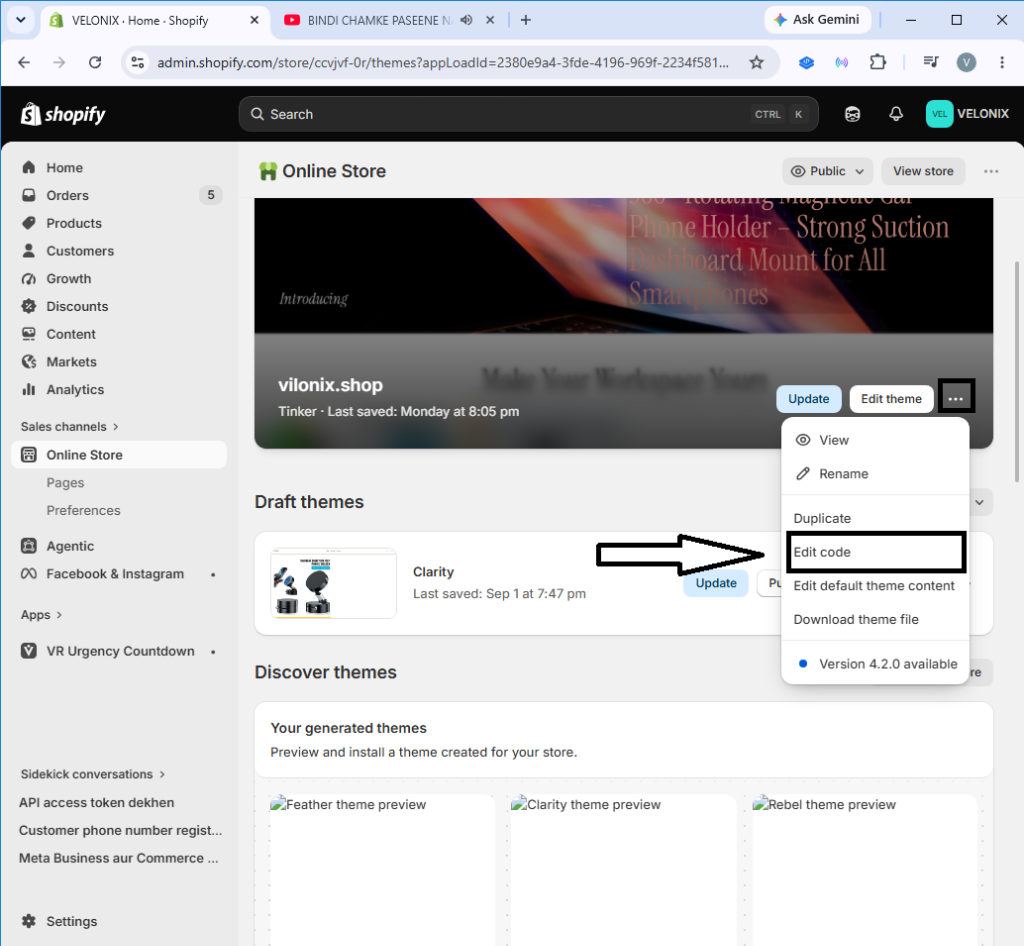Expand the Apps section
Viewport: 1024px width, 946px height.
(x=41, y=615)
